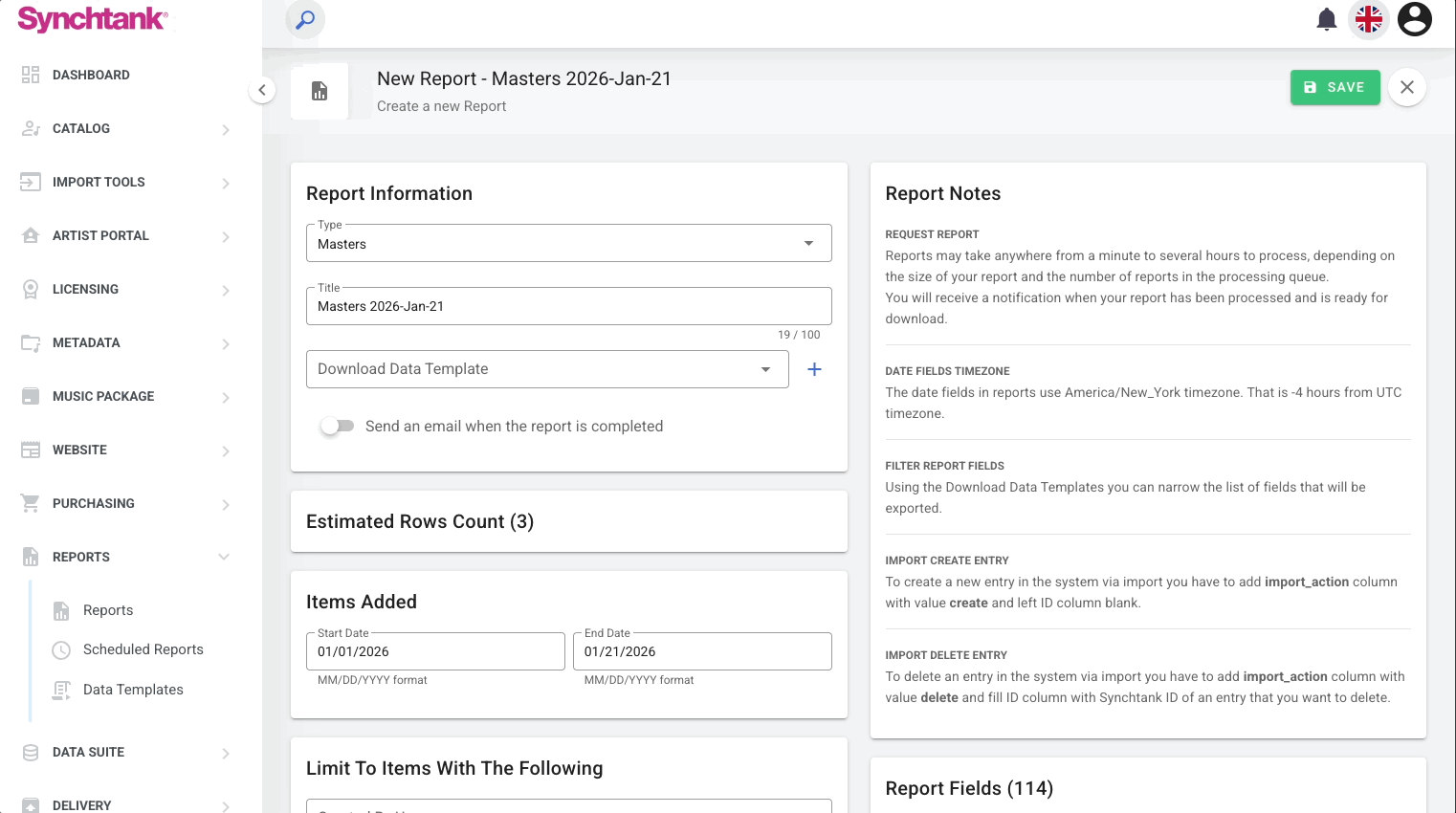The height and width of the screenshot is (813, 1456).
Task: Click the Reports sidebar icon
Action: click(31, 557)
